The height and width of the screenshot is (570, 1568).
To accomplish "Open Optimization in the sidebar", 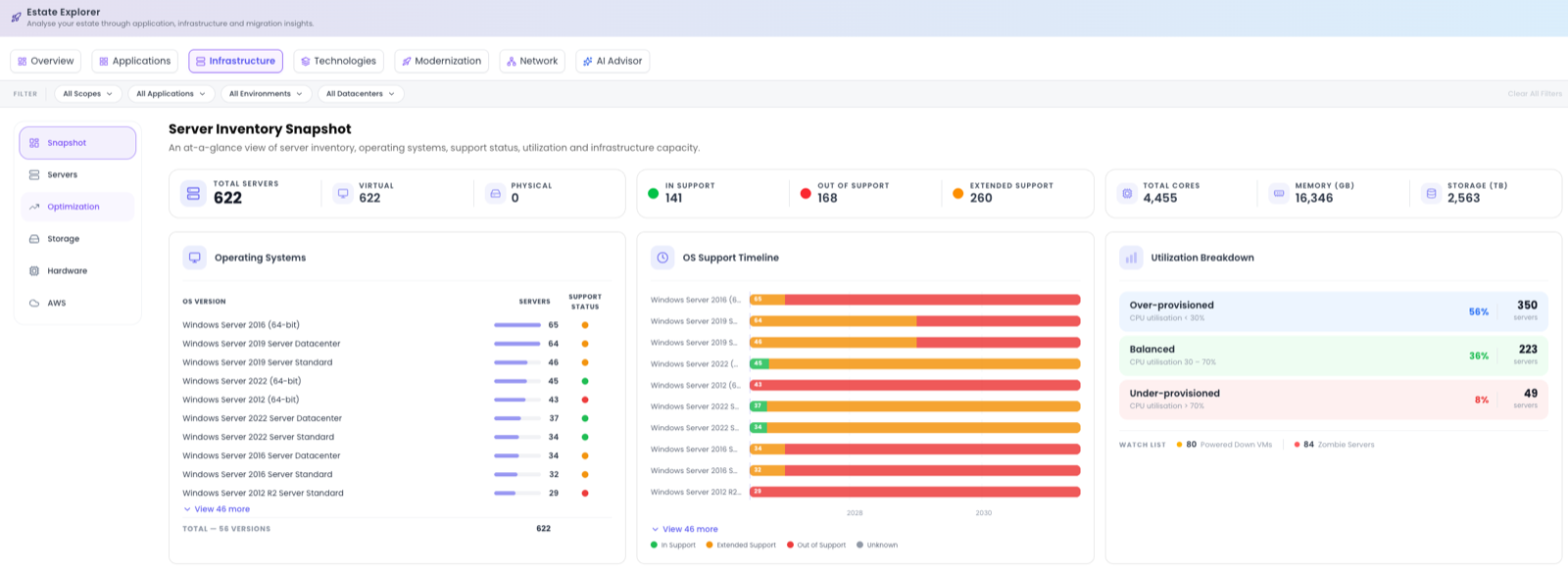I will pyautogui.click(x=77, y=207).
